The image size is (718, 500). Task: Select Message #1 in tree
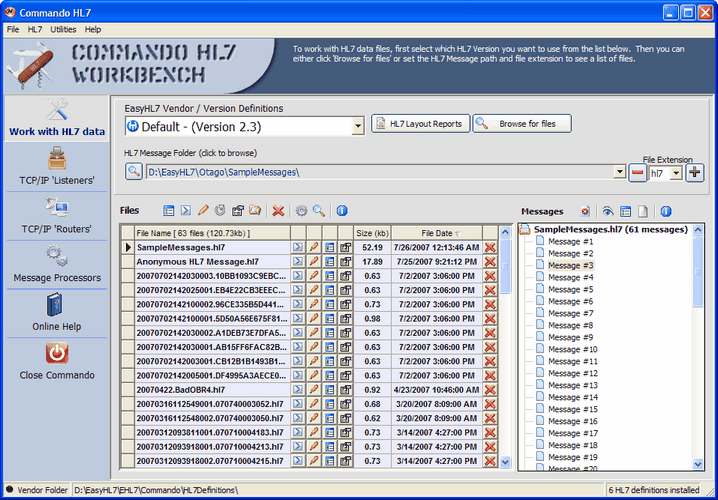pos(570,241)
